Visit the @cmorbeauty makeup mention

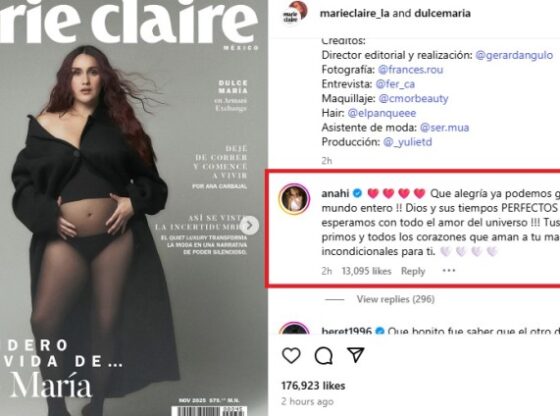click(x=413, y=99)
